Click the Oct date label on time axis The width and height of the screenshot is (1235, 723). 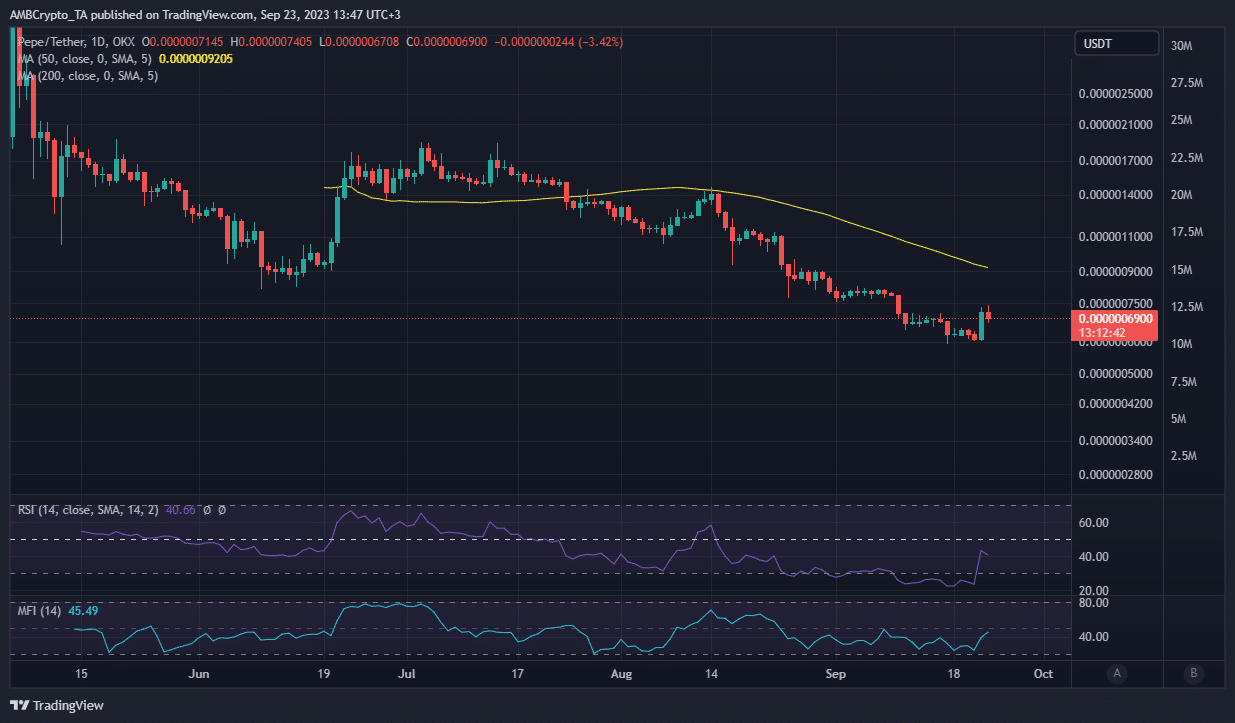pos(1043,674)
